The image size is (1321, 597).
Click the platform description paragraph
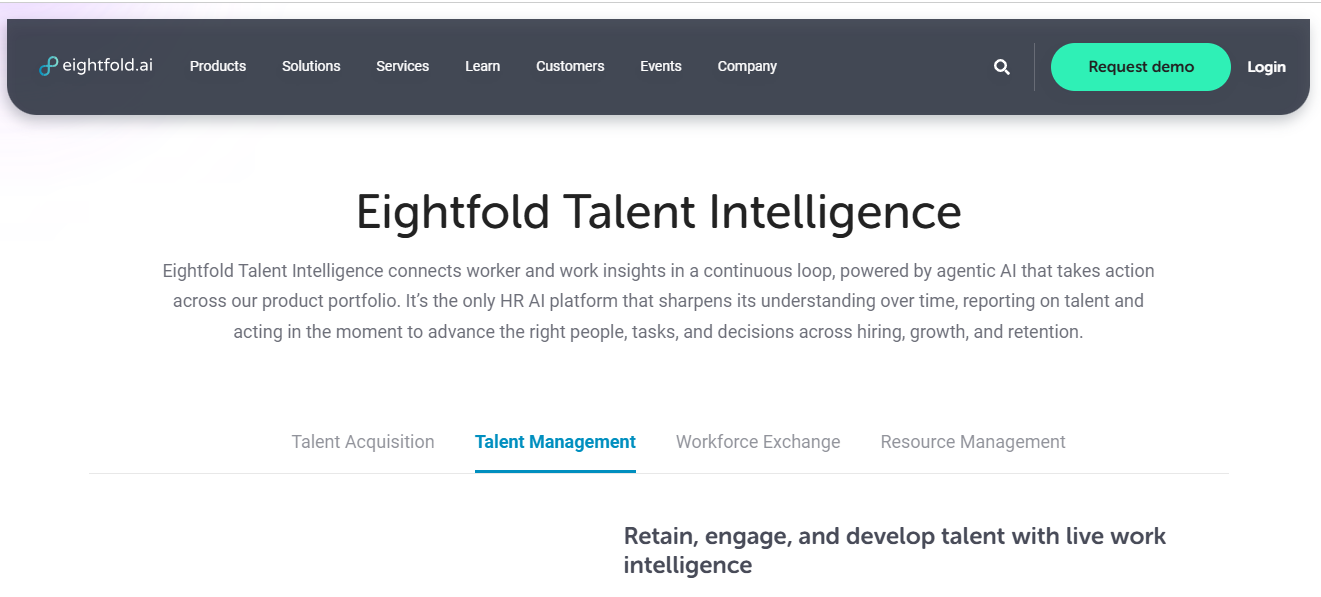pyautogui.click(x=658, y=301)
